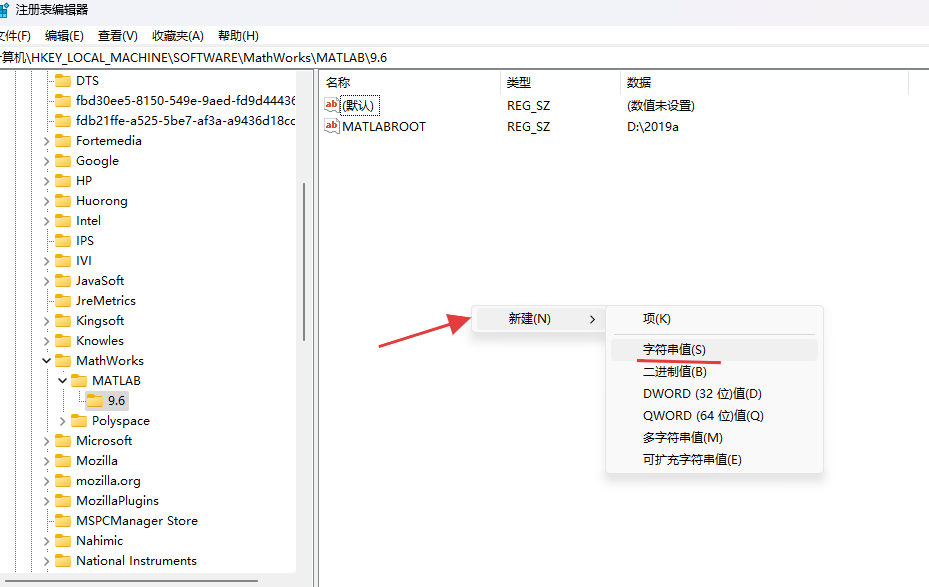Click the IPS folder icon
The width and height of the screenshot is (929, 587).
pyautogui.click(x=63, y=240)
